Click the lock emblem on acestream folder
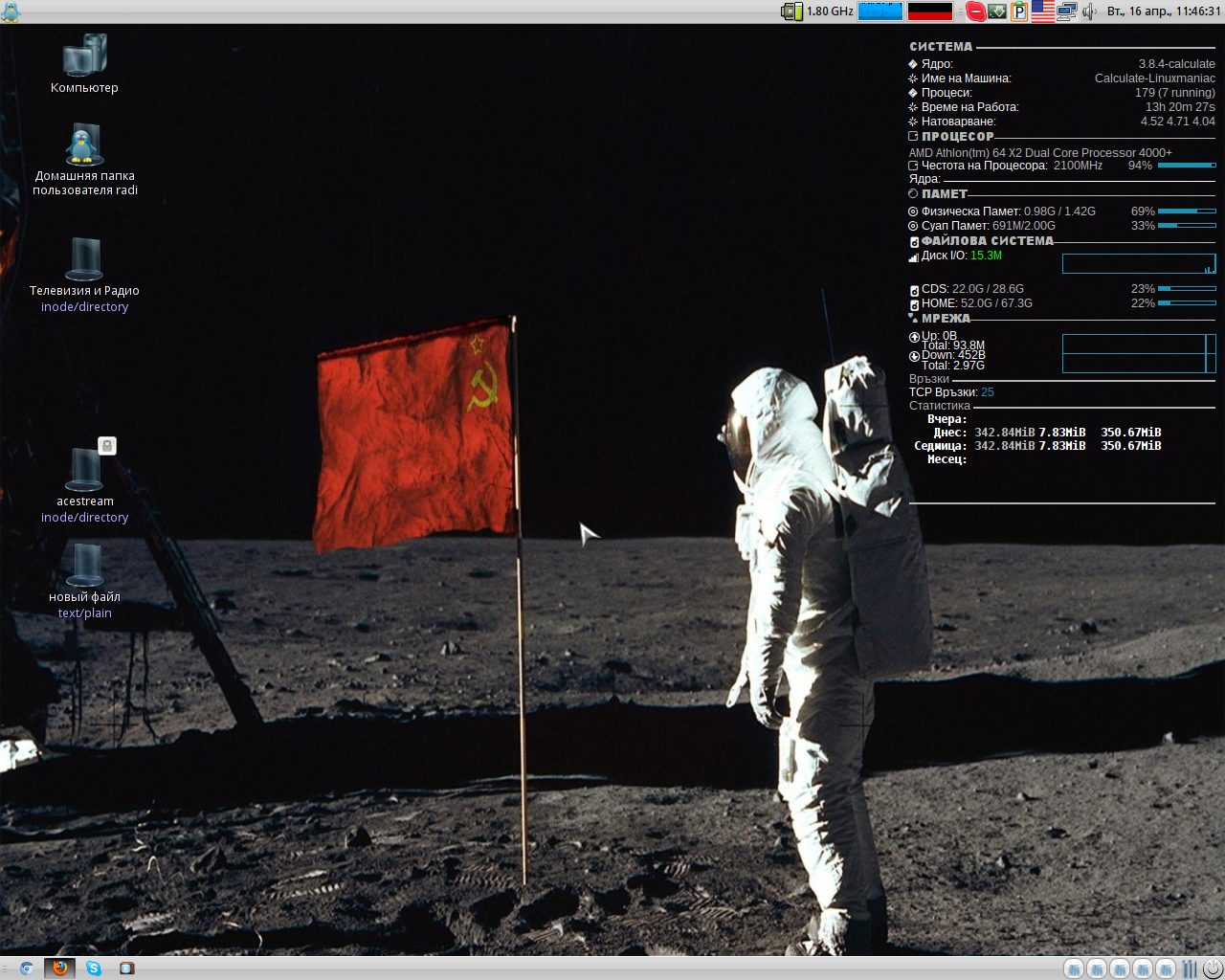 [x=107, y=446]
